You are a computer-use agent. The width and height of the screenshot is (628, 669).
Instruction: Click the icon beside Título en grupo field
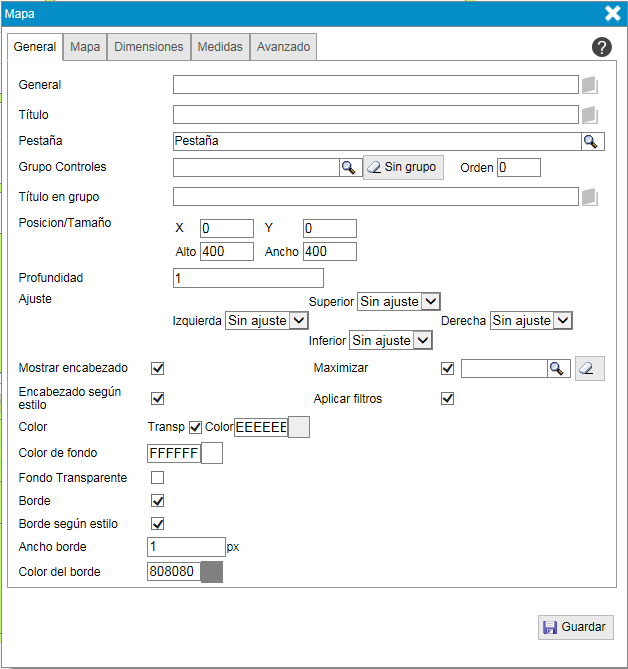click(x=590, y=197)
